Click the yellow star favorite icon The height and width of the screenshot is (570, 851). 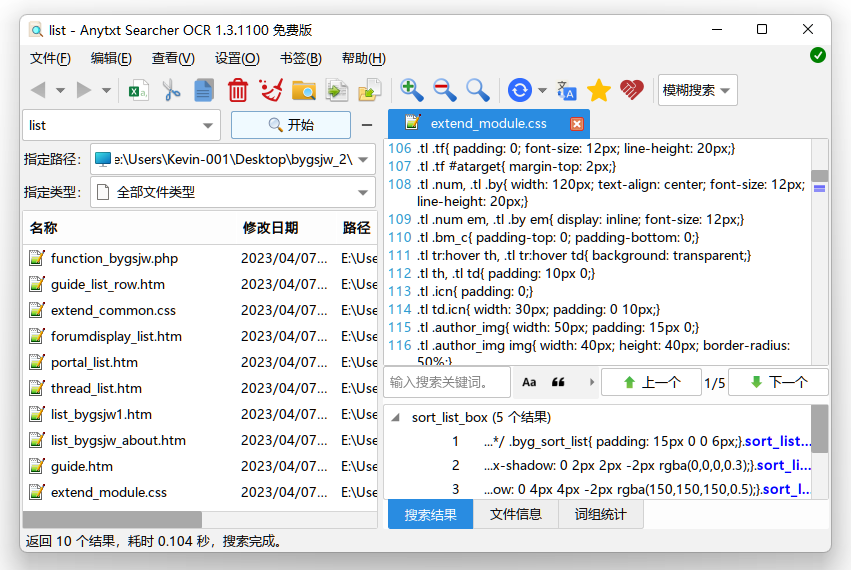[598, 90]
